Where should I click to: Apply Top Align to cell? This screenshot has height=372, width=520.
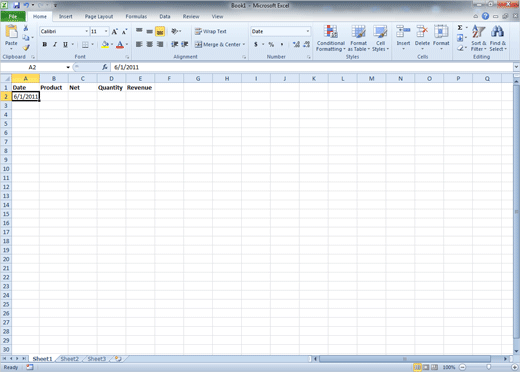coord(139,31)
